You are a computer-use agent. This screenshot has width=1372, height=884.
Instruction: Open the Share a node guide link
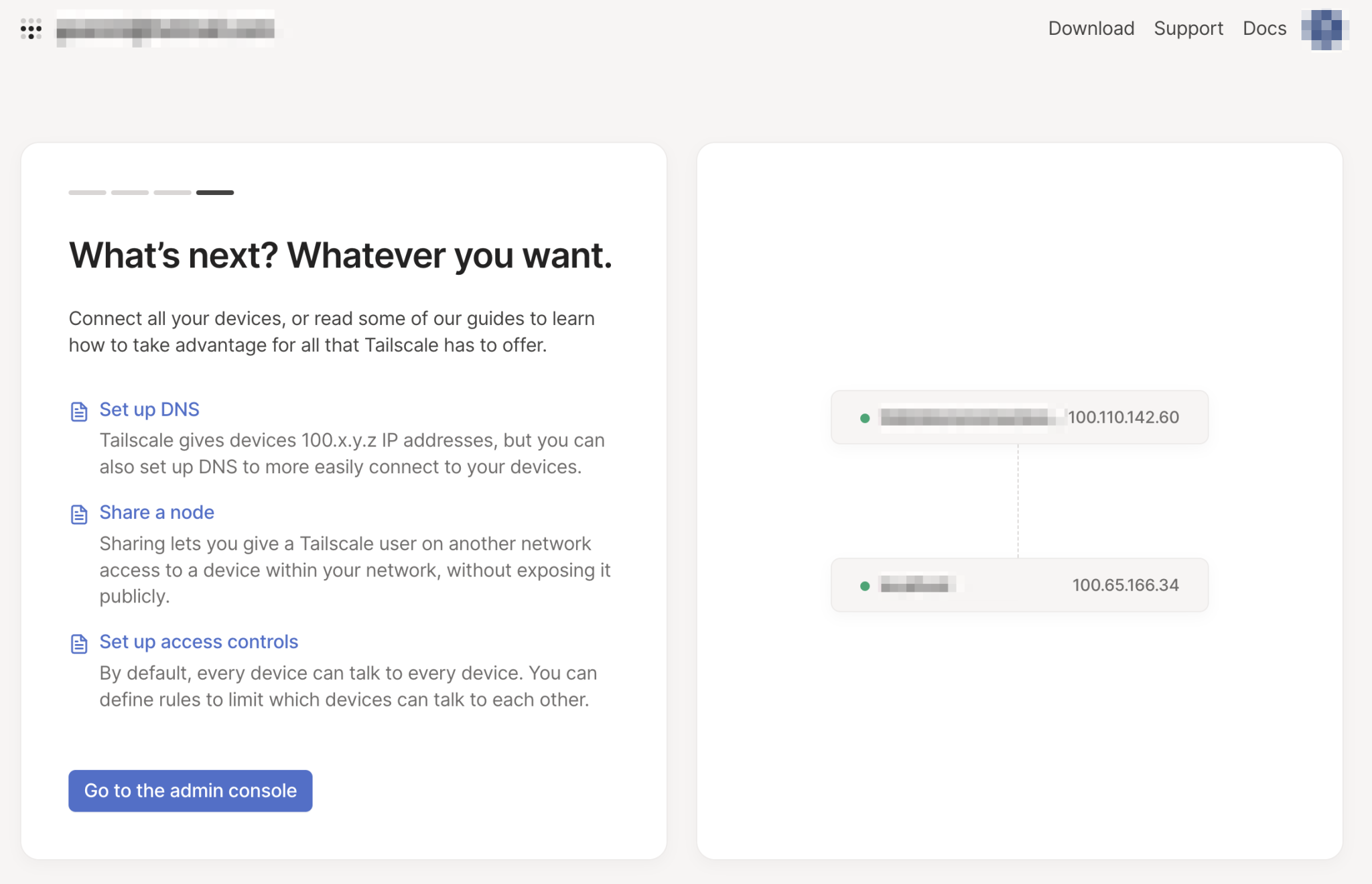(x=157, y=512)
